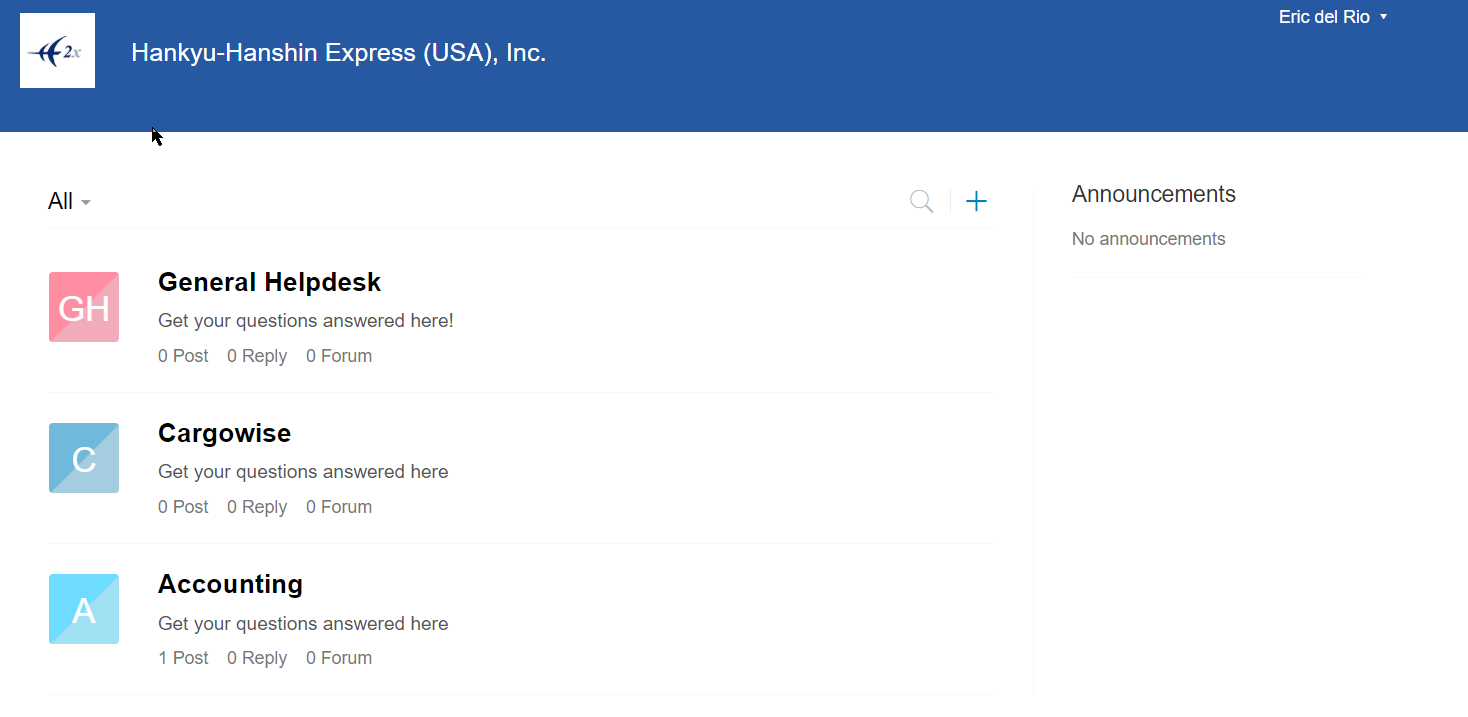Image resolution: width=1468 pixels, height=717 pixels.
Task: Click the GH General Helpdesk avatar
Action: 84,307
